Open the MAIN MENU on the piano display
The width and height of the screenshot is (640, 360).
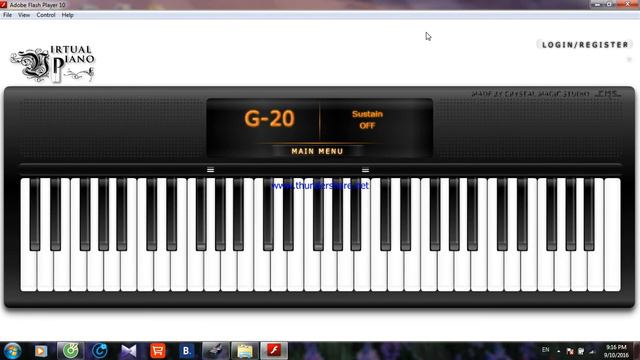coord(317,151)
